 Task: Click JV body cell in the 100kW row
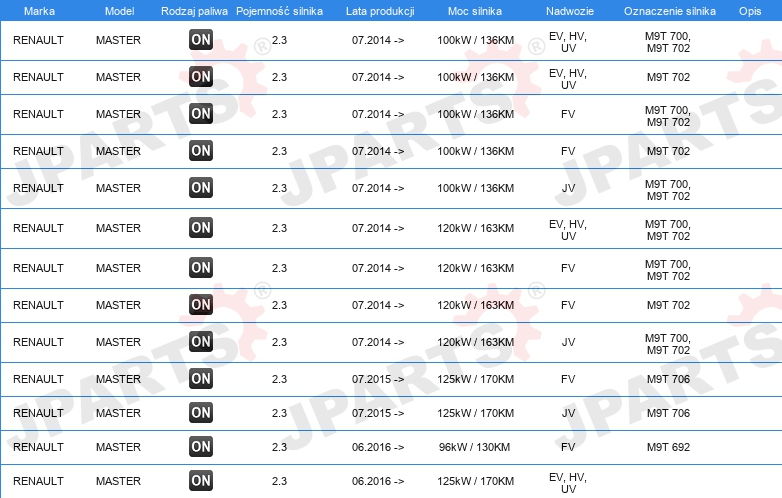(x=568, y=188)
